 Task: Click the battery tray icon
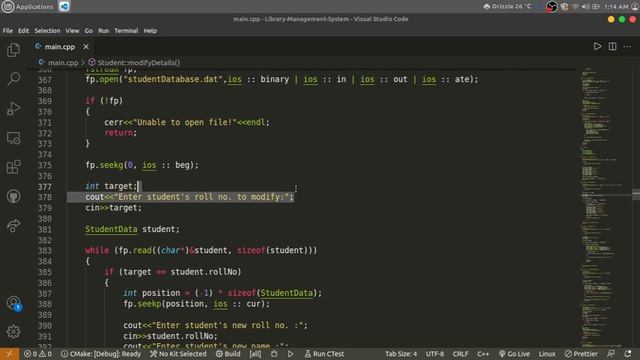[x=596, y=7]
